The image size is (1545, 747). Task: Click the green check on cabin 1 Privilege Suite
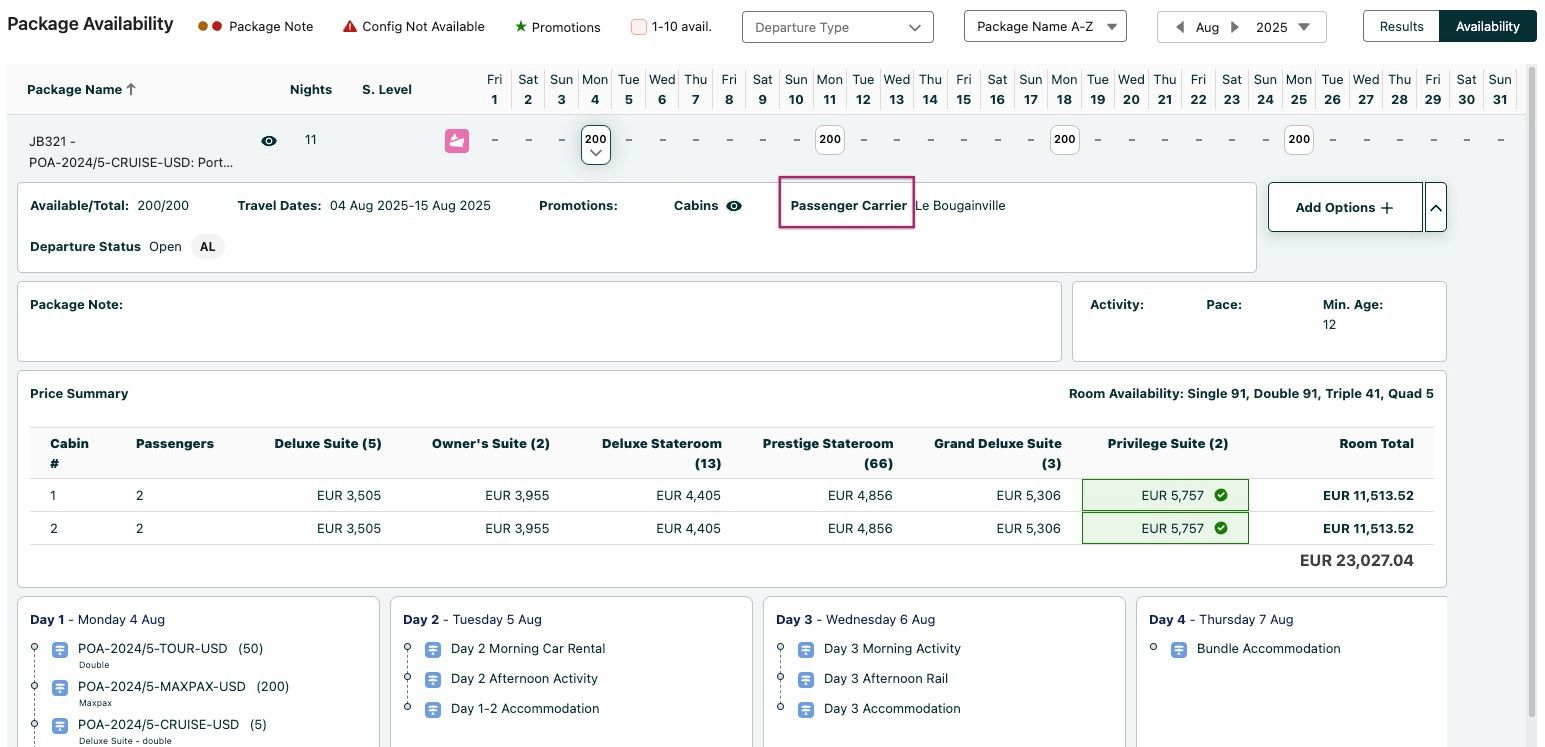(1221, 495)
